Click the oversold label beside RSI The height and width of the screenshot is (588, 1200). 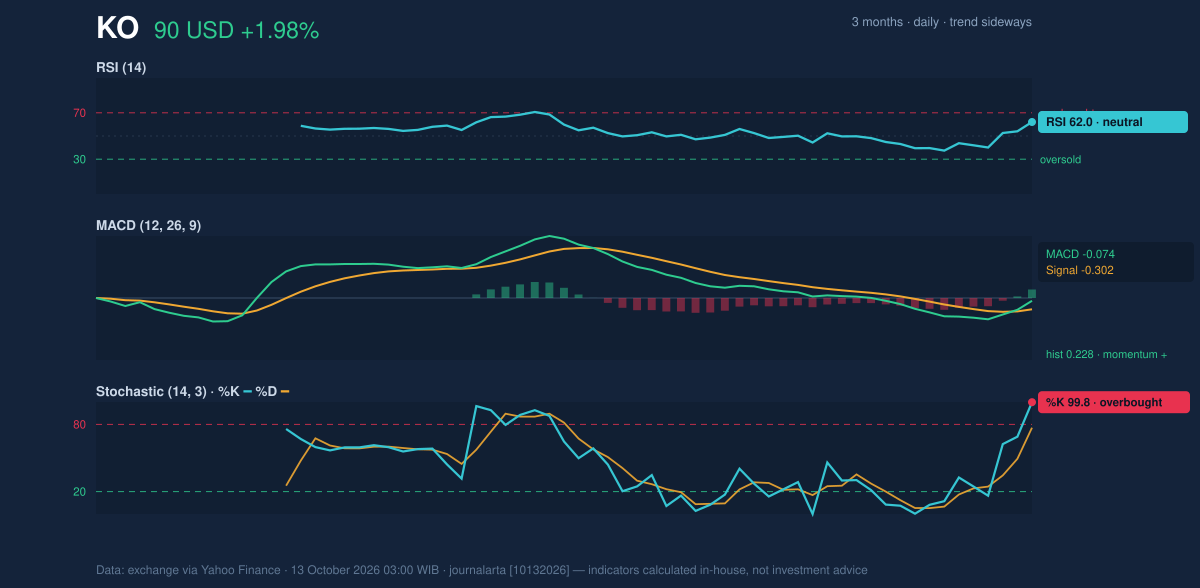[x=1060, y=159]
